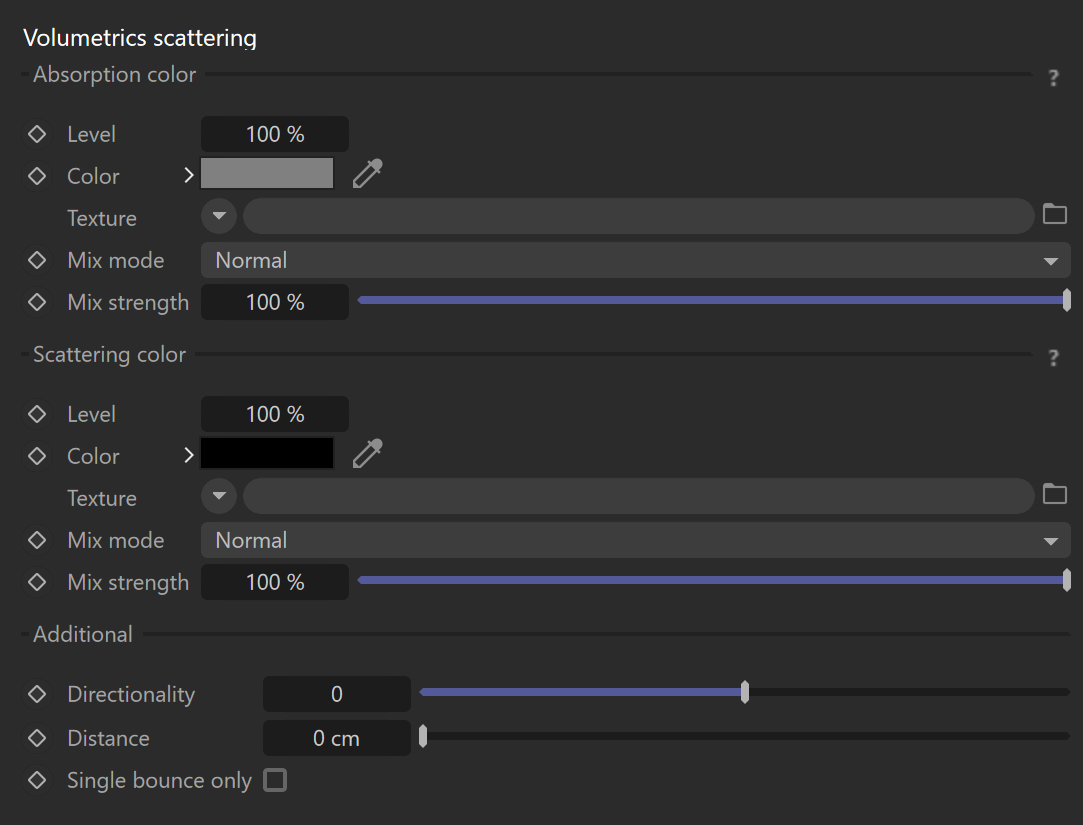Pick absorption color with the eyedropper

tap(367, 173)
